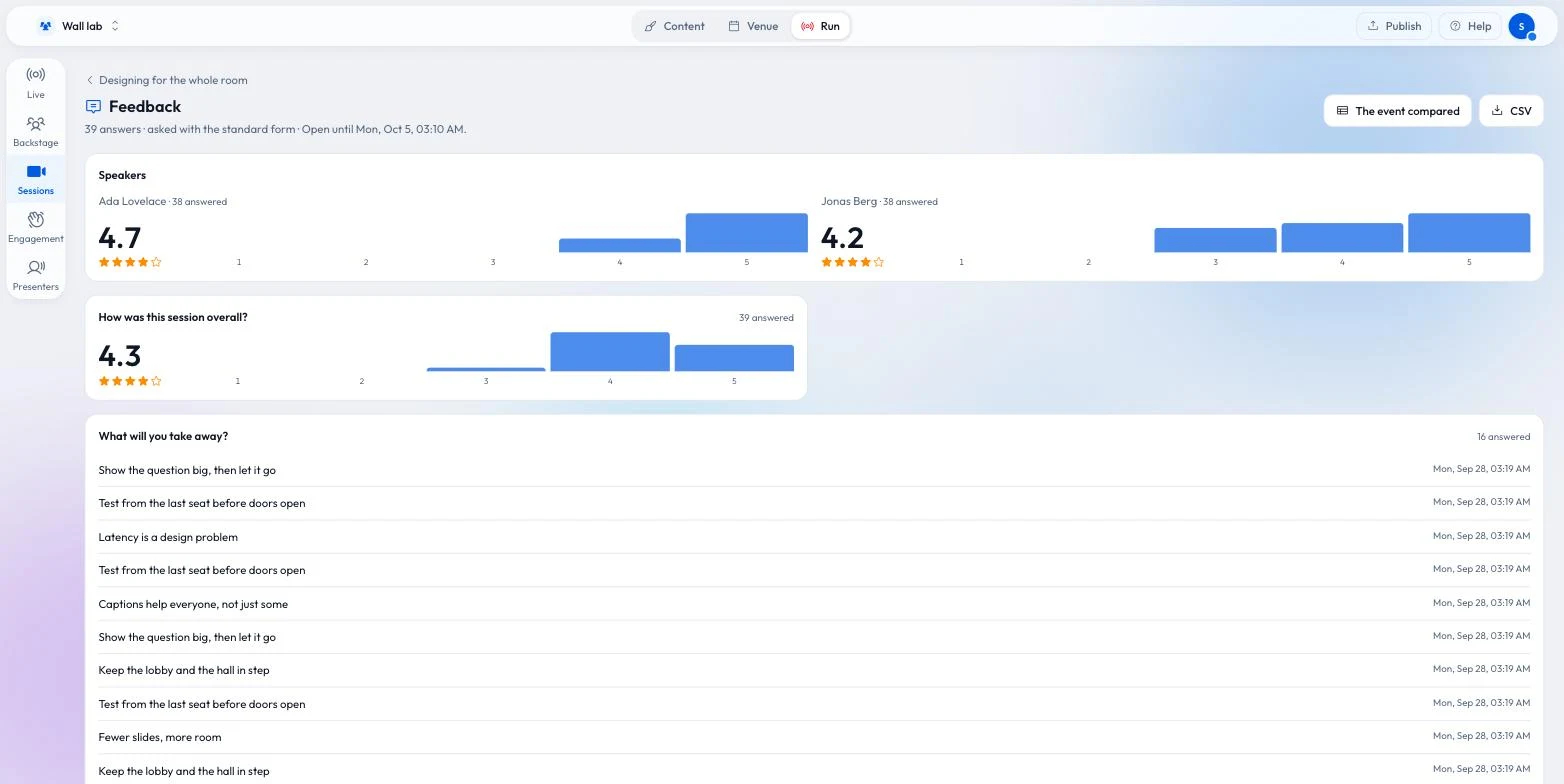
Task: Click the star rating under 4.2
Action: pos(852,262)
